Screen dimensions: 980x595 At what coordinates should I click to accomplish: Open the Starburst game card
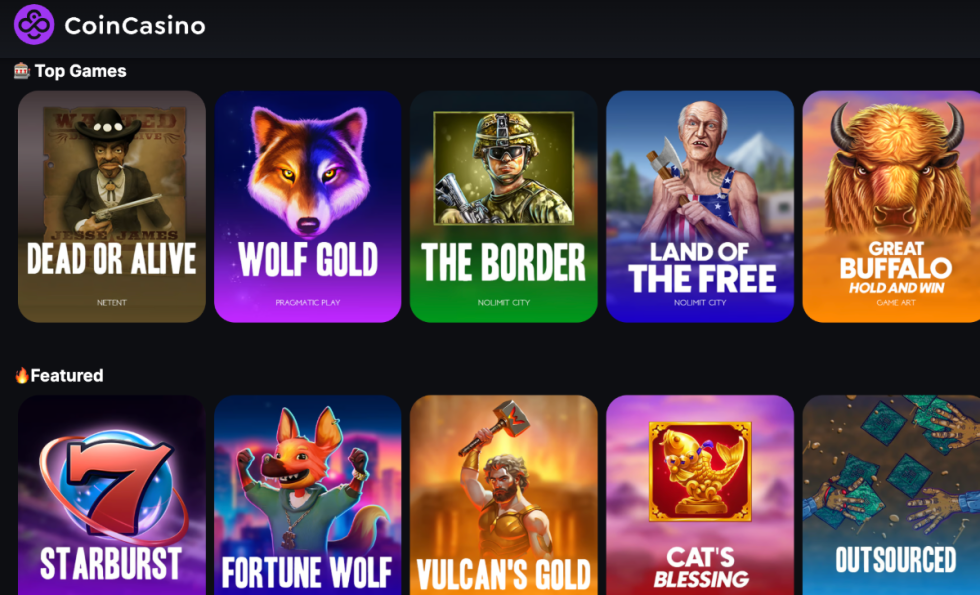pos(112,495)
